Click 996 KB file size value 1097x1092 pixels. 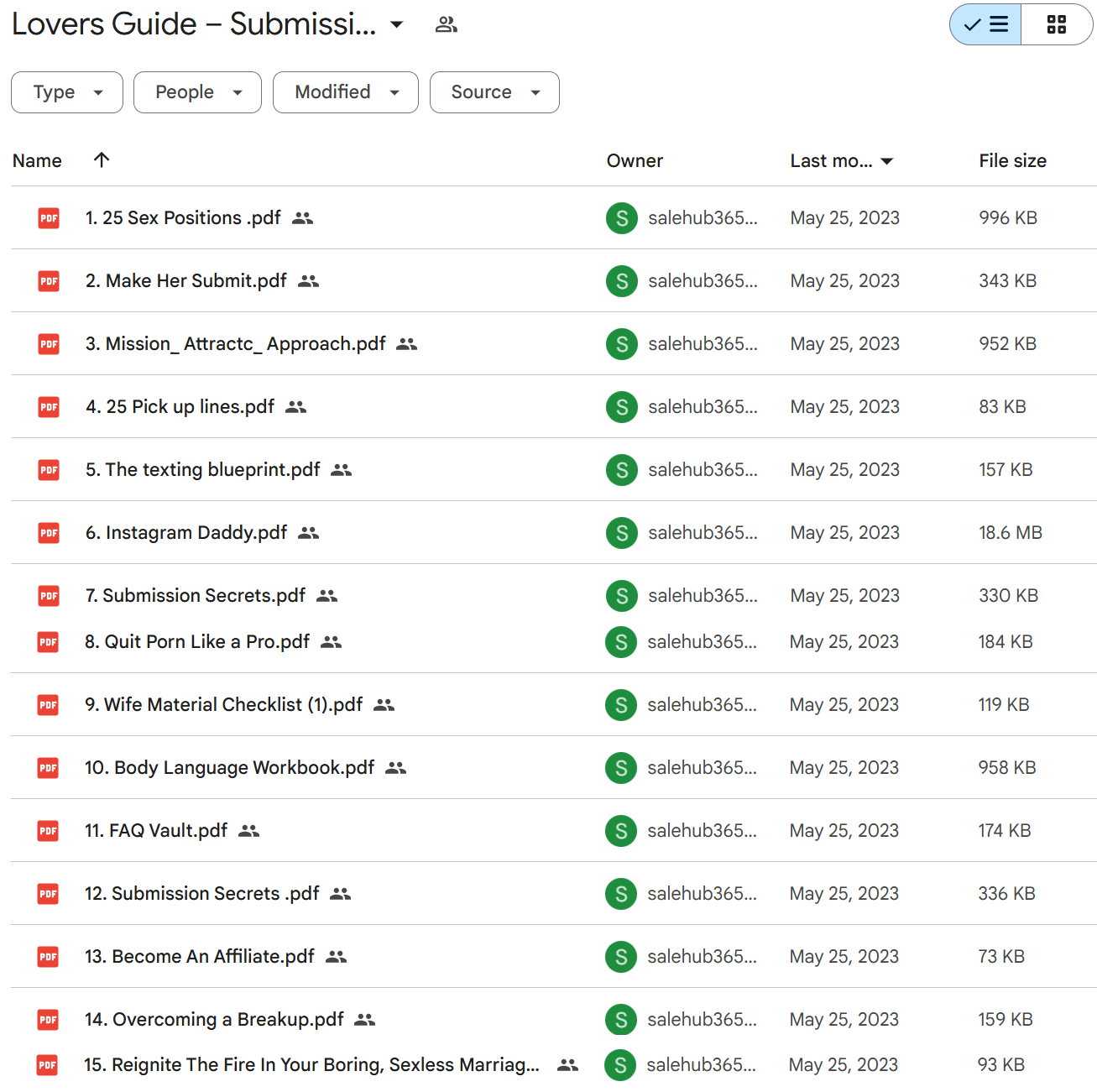click(x=1008, y=218)
